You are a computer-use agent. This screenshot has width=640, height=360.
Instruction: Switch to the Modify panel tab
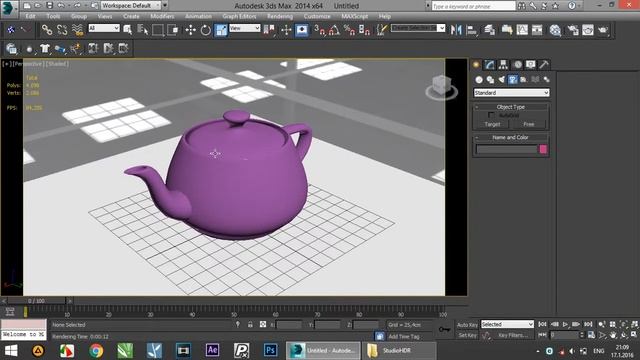pyautogui.click(x=489, y=64)
